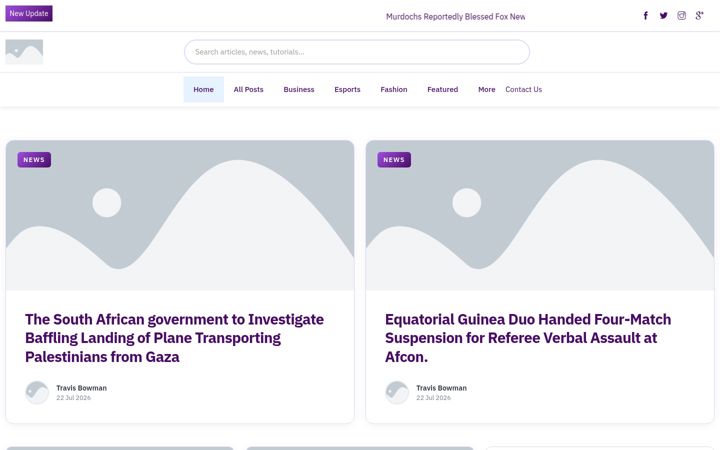
Task: Open Travis Bowman under South African article
Action: 81,388
